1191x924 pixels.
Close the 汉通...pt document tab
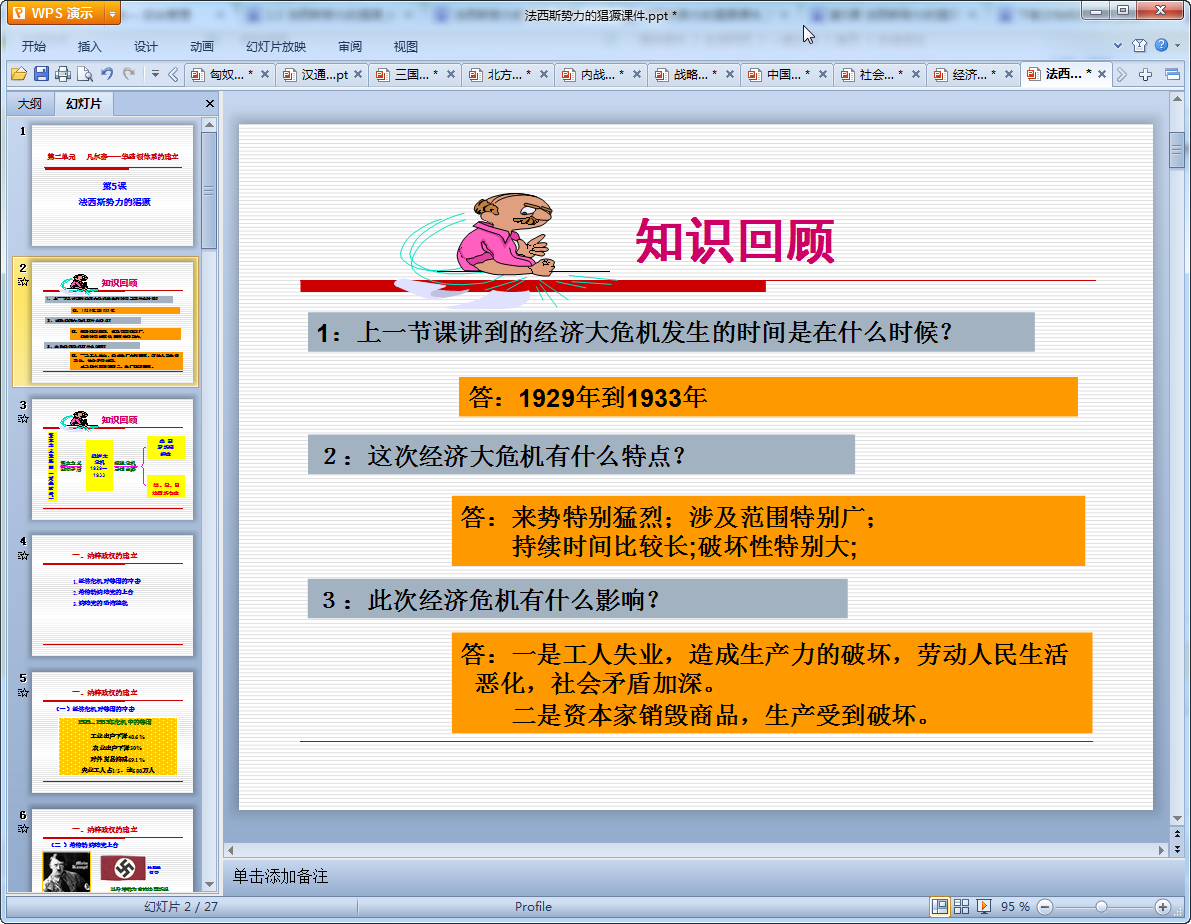pyautogui.click(x=358, y=74)
